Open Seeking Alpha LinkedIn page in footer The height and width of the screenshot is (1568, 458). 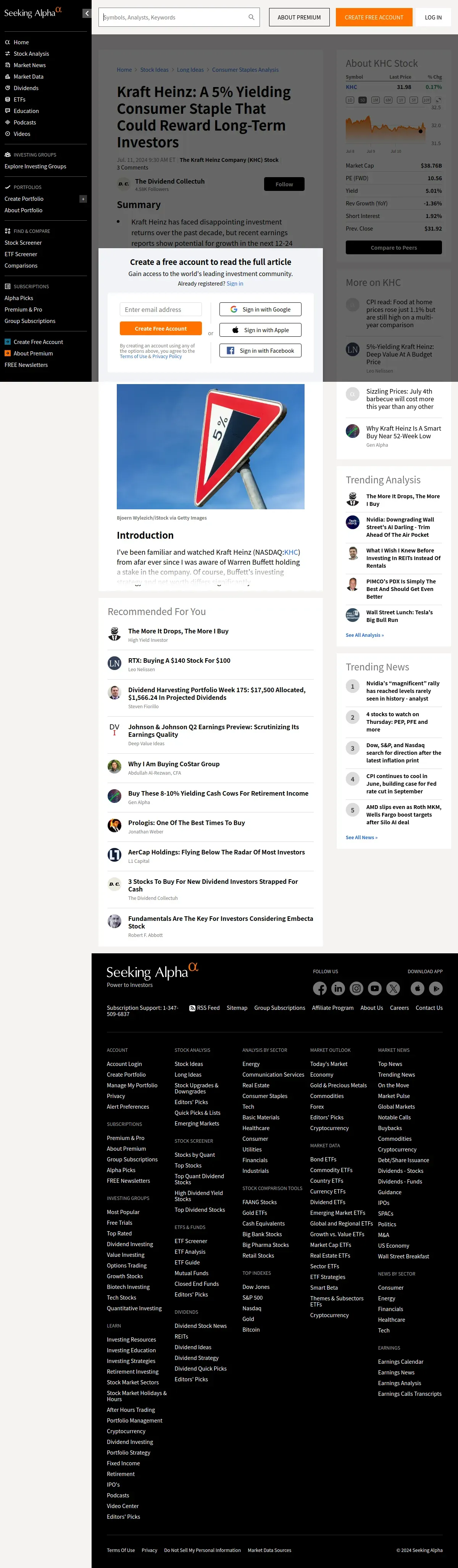pyautogui.click(x=338, y=988)
